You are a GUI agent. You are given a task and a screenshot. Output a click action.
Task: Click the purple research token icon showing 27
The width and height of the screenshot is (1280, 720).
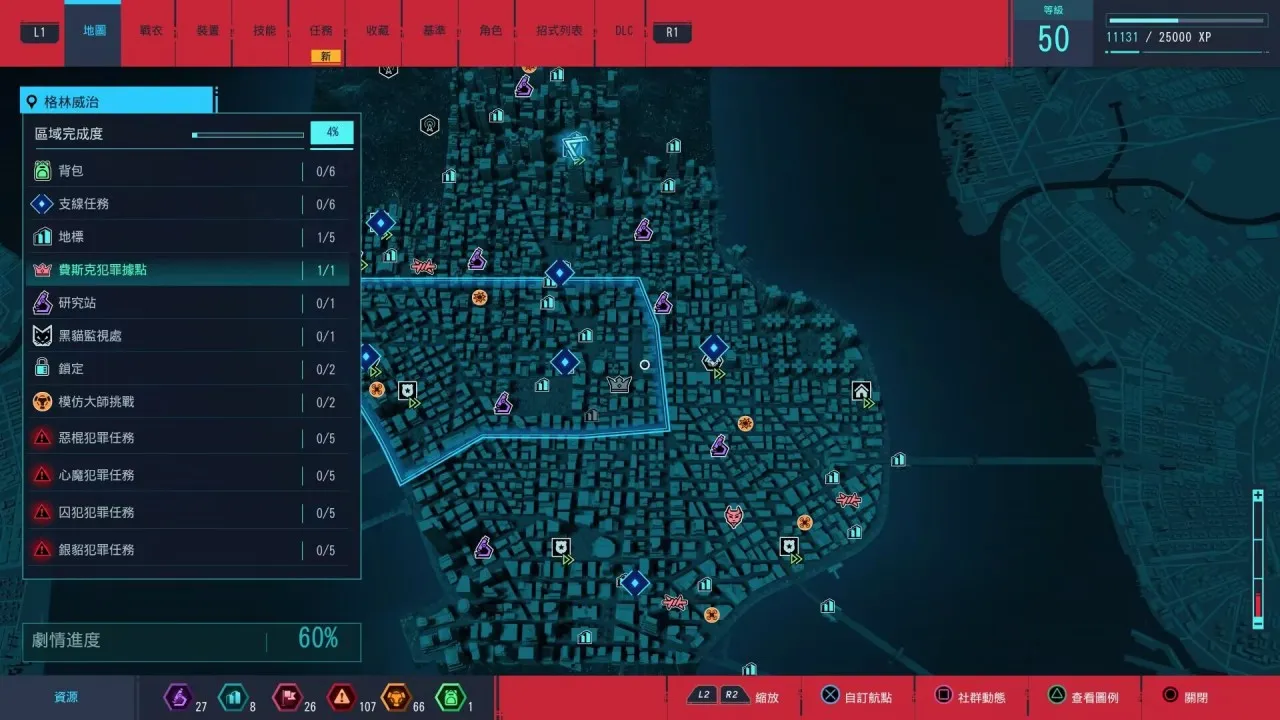coord(178,696)
